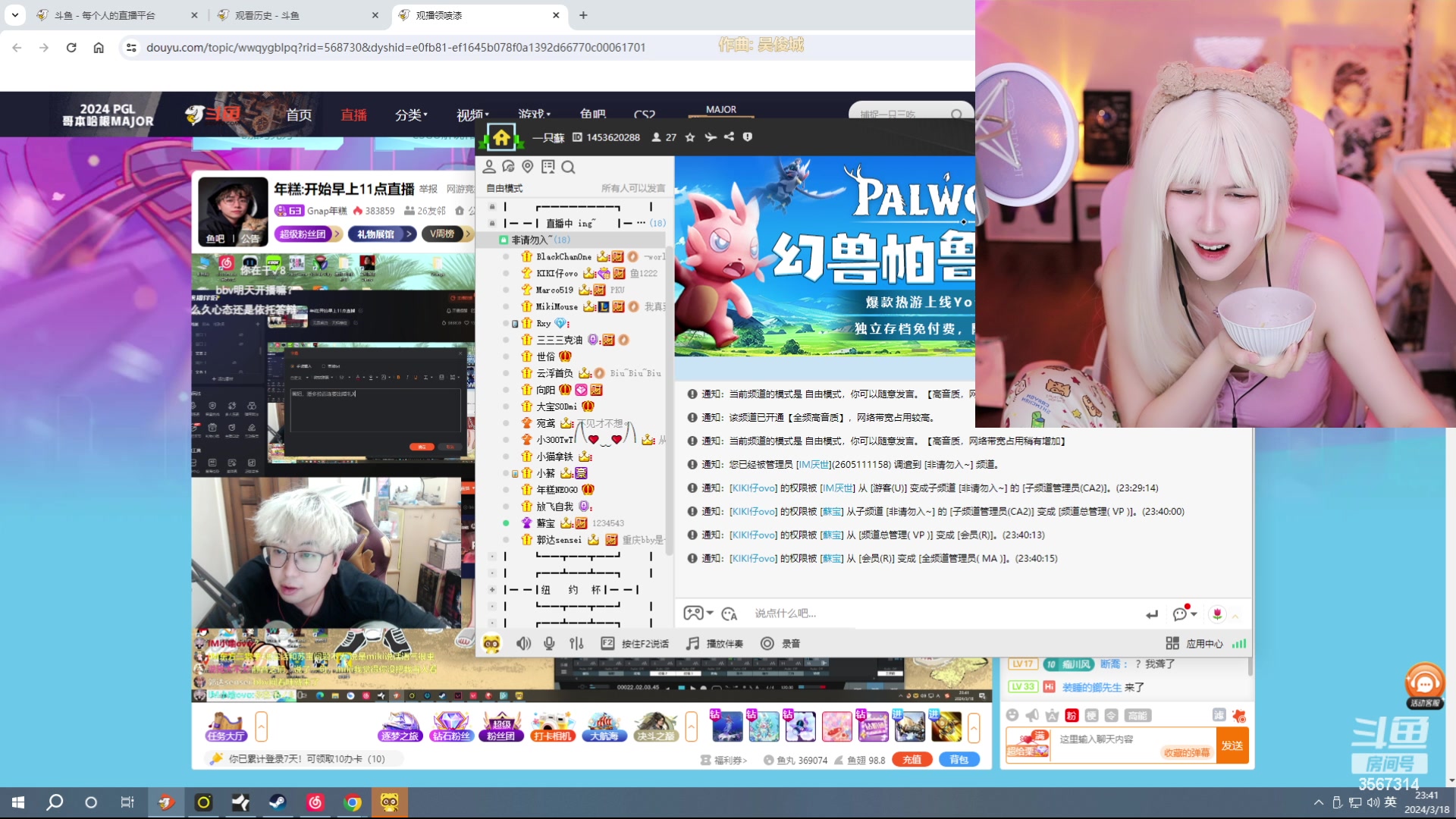Toggle the 高能 danmaku option
This screenshot has width=1456, height=819.
coord(1137,715)
